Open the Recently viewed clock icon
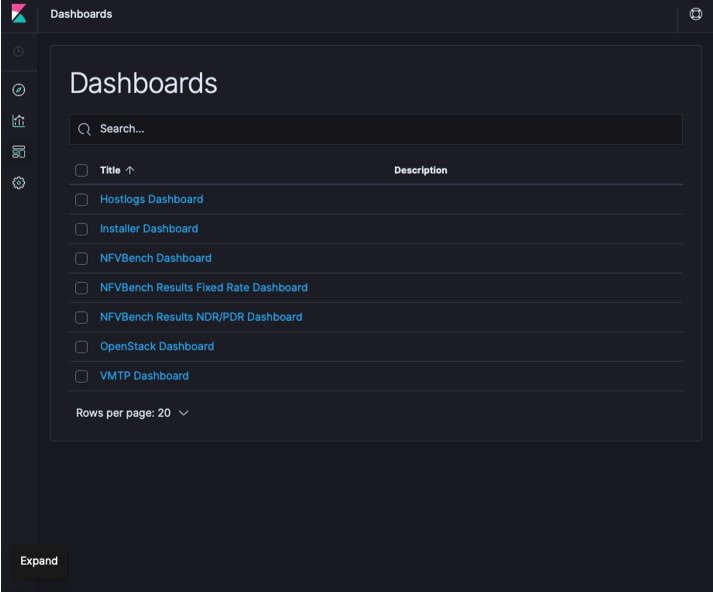713x592 pixels. click(x=18, y=52)
